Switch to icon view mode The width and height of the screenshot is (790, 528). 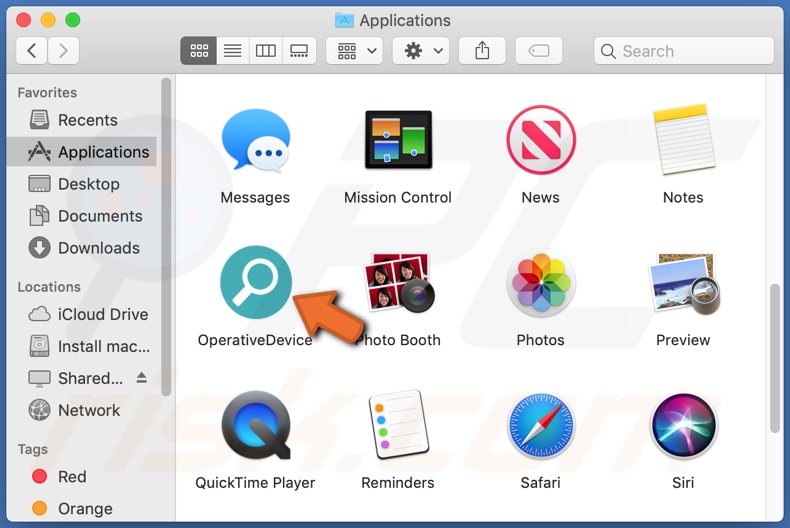click(x=198, y=51)
